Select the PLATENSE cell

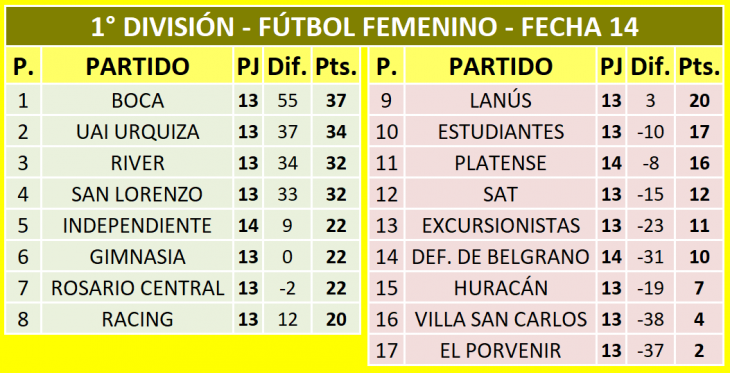500,163
